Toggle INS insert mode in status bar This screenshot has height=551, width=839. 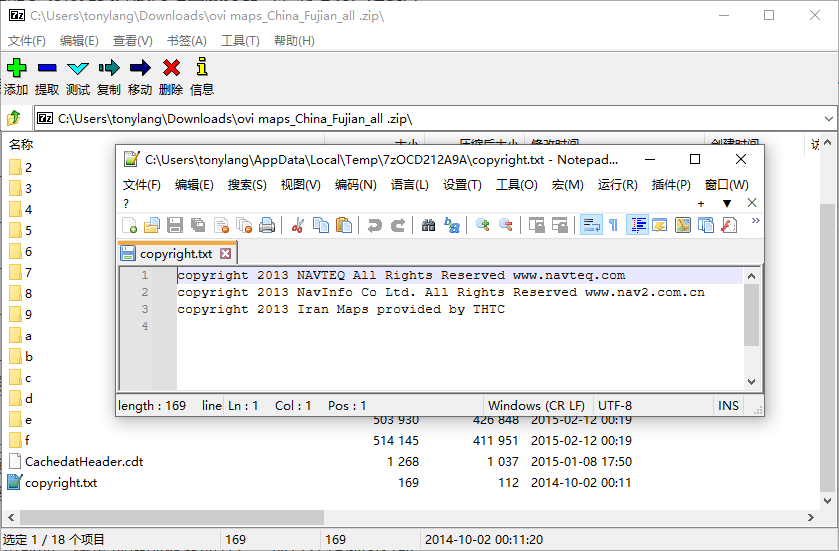728,406
